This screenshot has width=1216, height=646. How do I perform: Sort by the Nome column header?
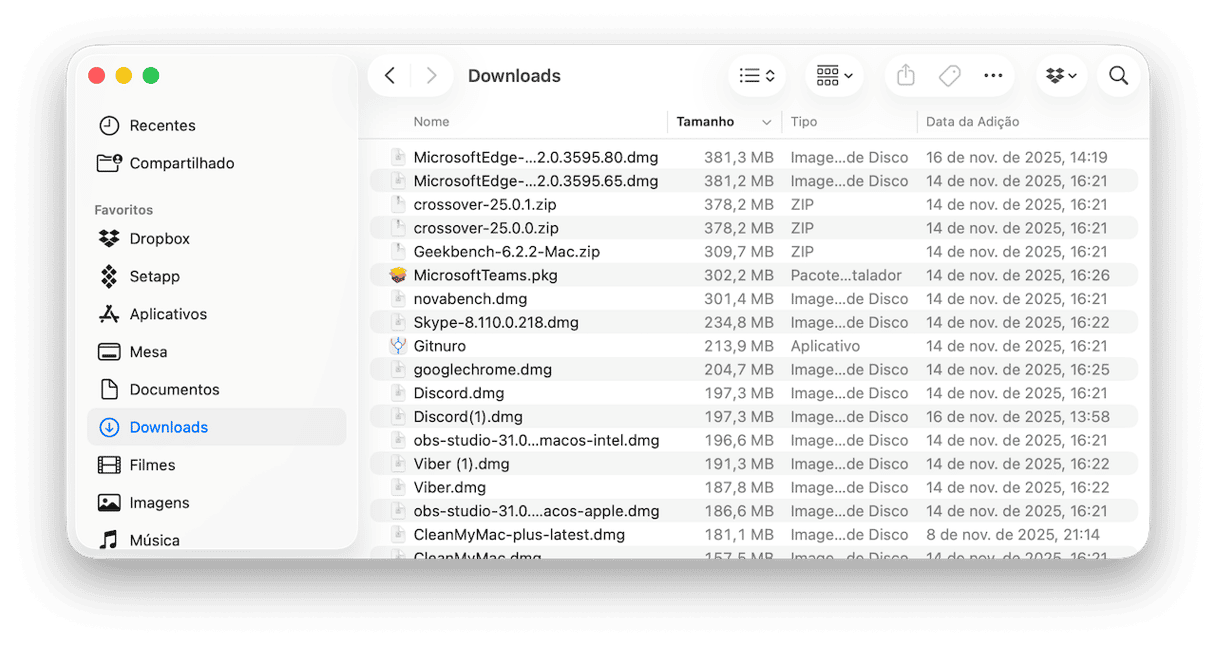[x=431, y=122]
